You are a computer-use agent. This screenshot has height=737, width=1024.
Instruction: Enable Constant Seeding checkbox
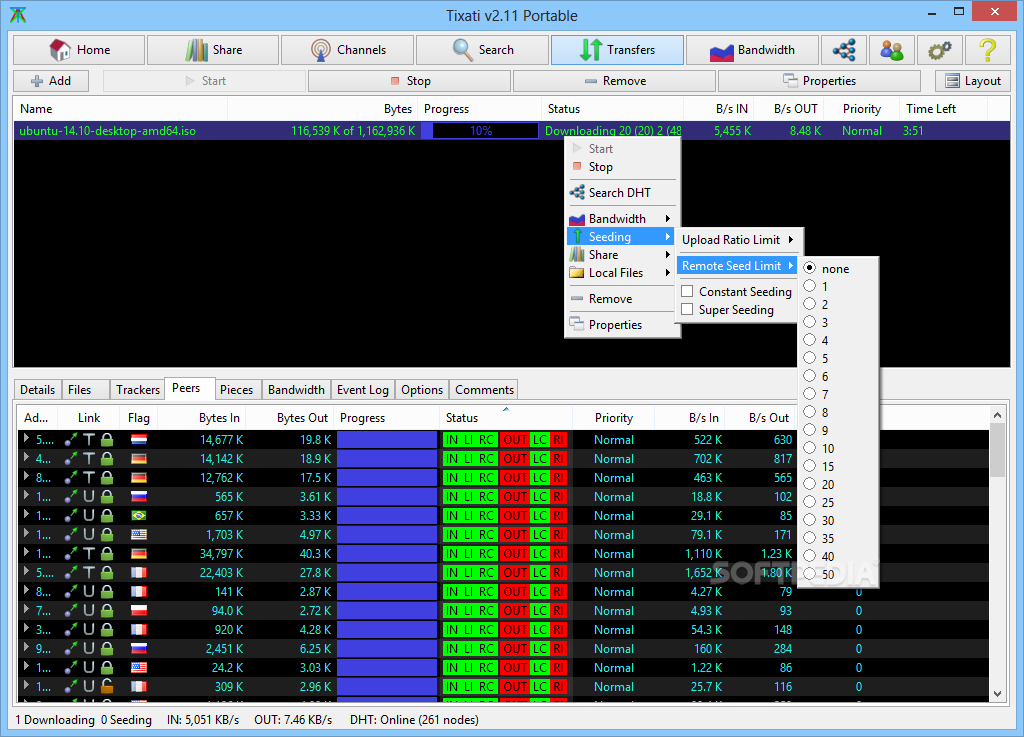tap(687, 291)
